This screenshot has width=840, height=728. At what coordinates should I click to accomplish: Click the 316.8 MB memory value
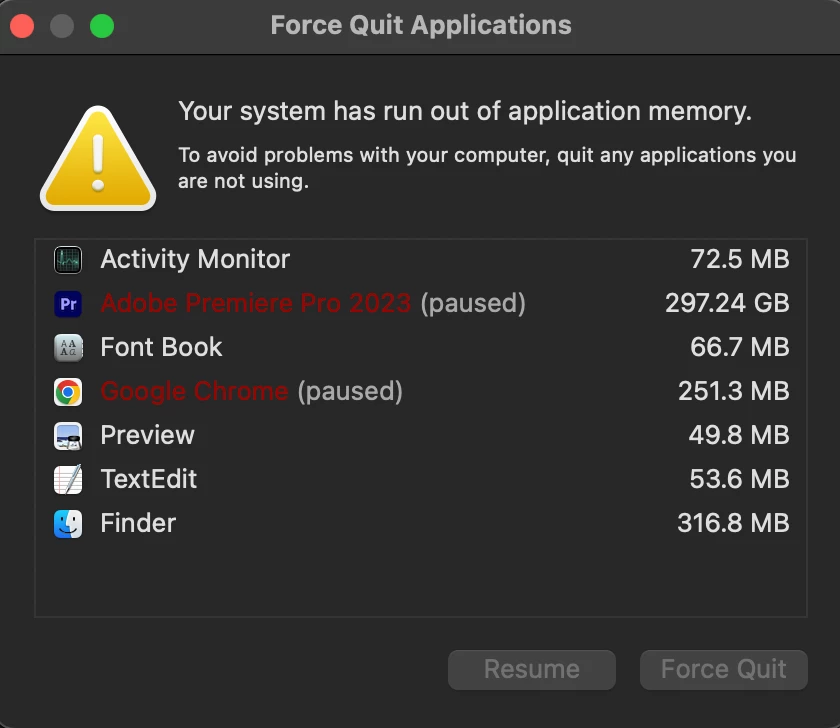733,523
